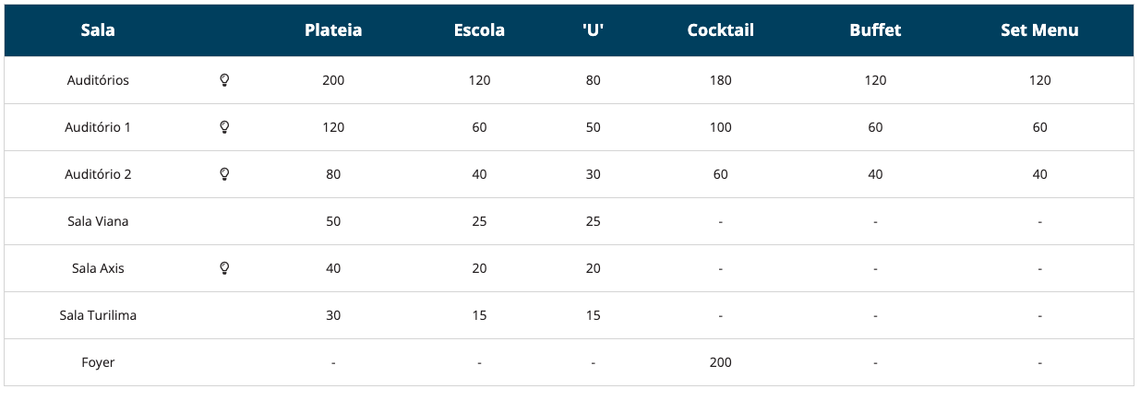The width and height of the screenshot is (1140, 401).
Task: Click Auditório 1 Plateia value 120
Action: tap(334, 128)
